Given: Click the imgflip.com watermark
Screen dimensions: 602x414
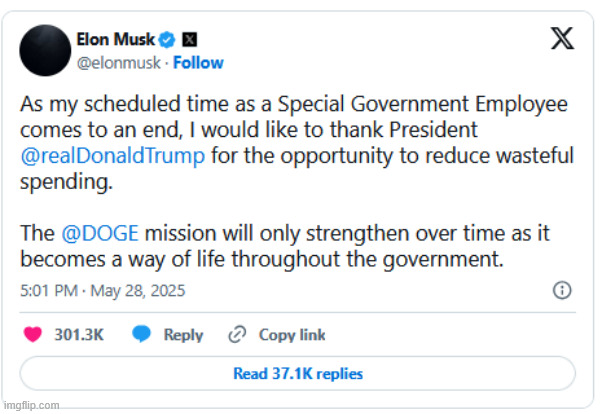Looking at the screenshot, I should [x=31, y=406].
